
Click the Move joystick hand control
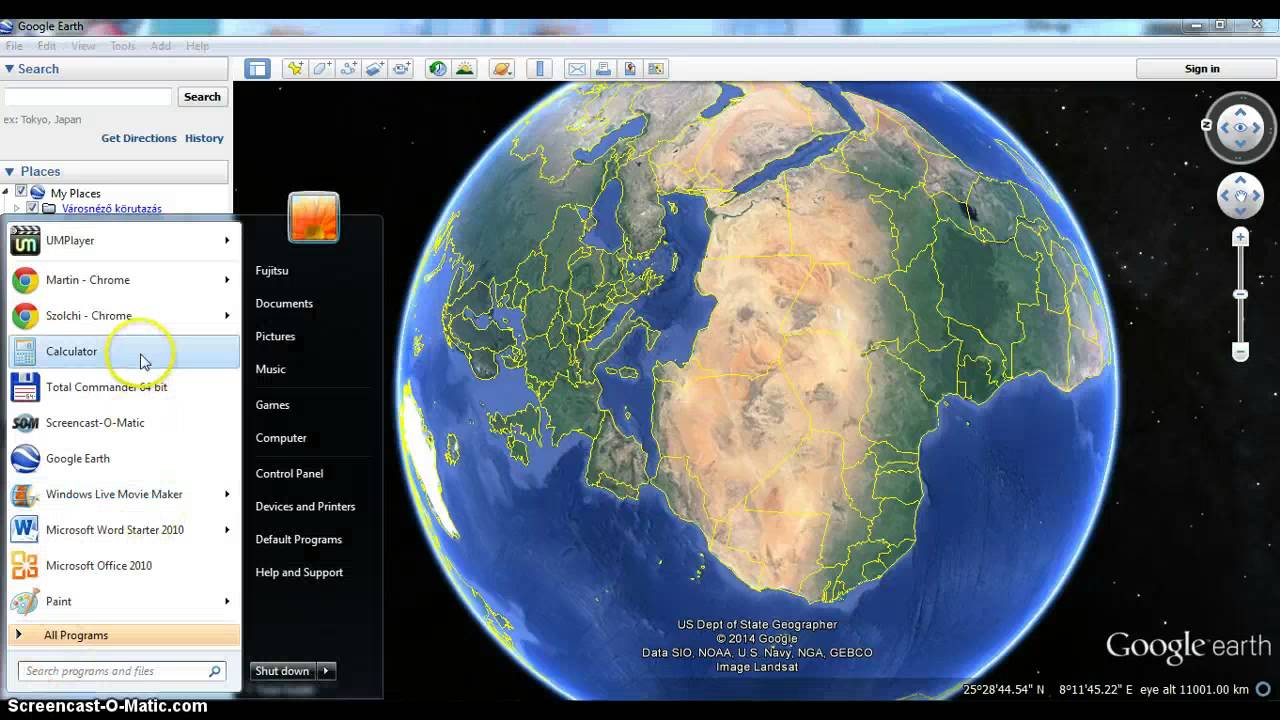[1240, 196]
